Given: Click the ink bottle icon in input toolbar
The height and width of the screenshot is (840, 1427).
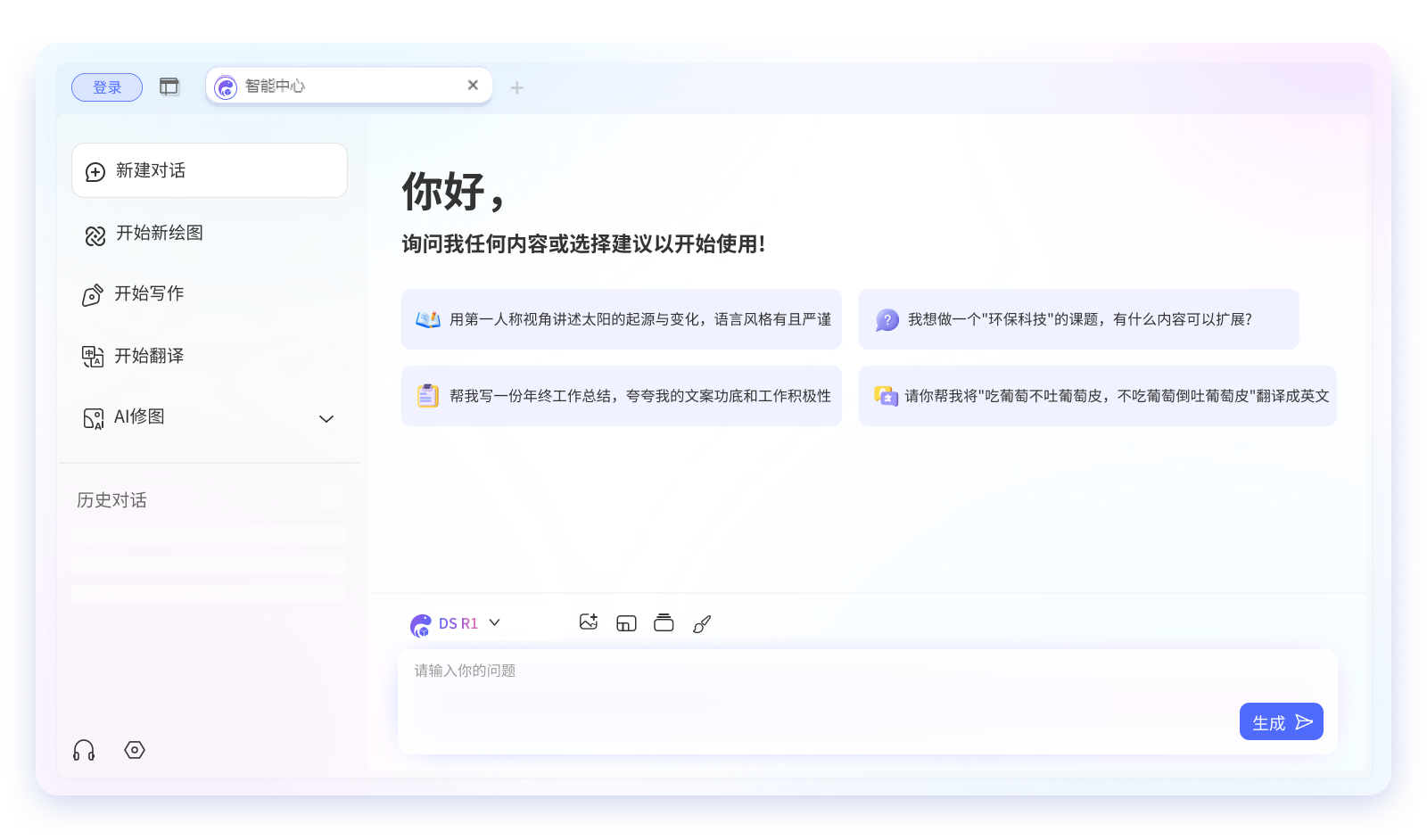Looking at the screenshot, I should [664, 622].
